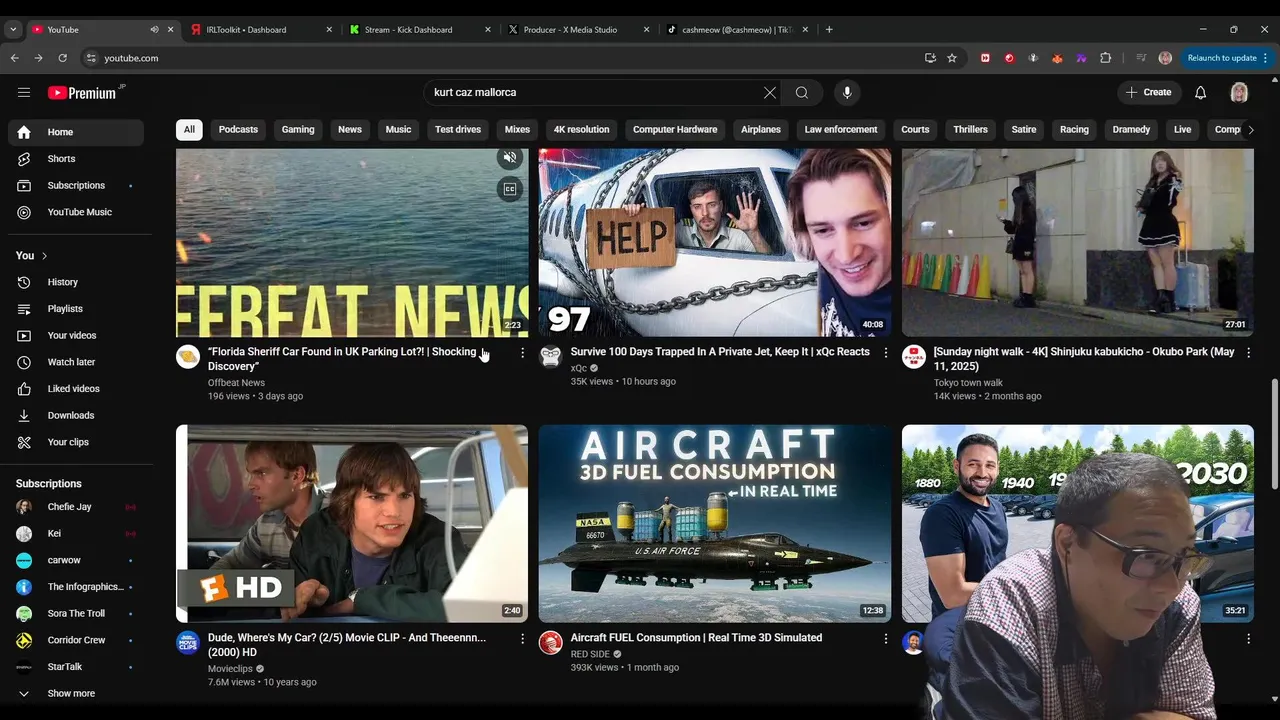
Task: Open more options for Florida Sheriff video
Action: 522,353
